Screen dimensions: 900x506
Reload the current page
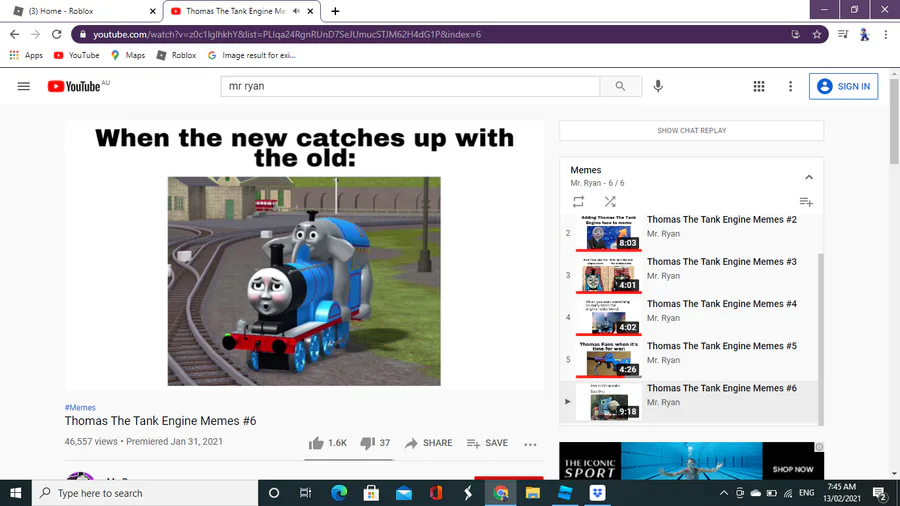56,34
